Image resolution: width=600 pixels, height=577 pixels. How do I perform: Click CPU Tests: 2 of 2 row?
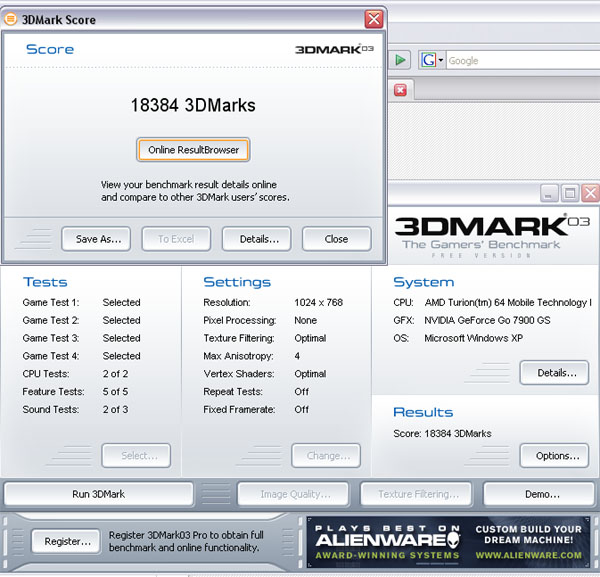pyautogui.click(x=75, y=374)
